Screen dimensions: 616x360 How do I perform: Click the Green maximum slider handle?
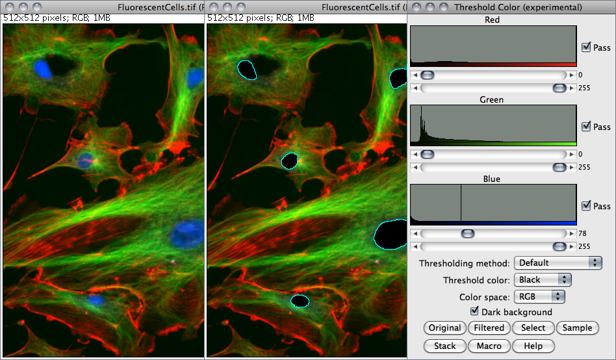pyautogui.click(x=559, y=167)
